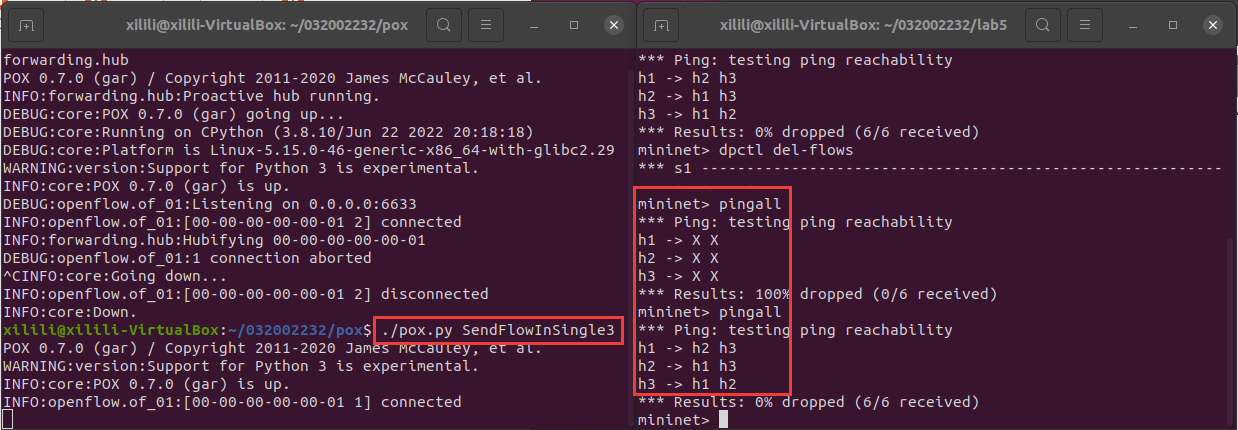Open new tab in left pox terminal
Screen dimensions: 1238x430
[25, 23]
